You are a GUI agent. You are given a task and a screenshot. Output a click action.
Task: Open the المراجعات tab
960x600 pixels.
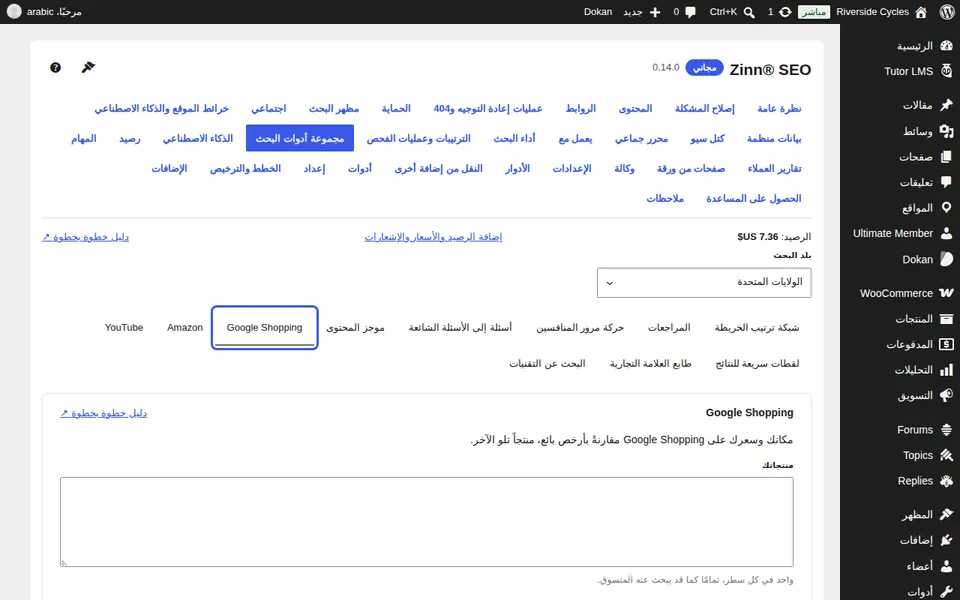[669, 328]
